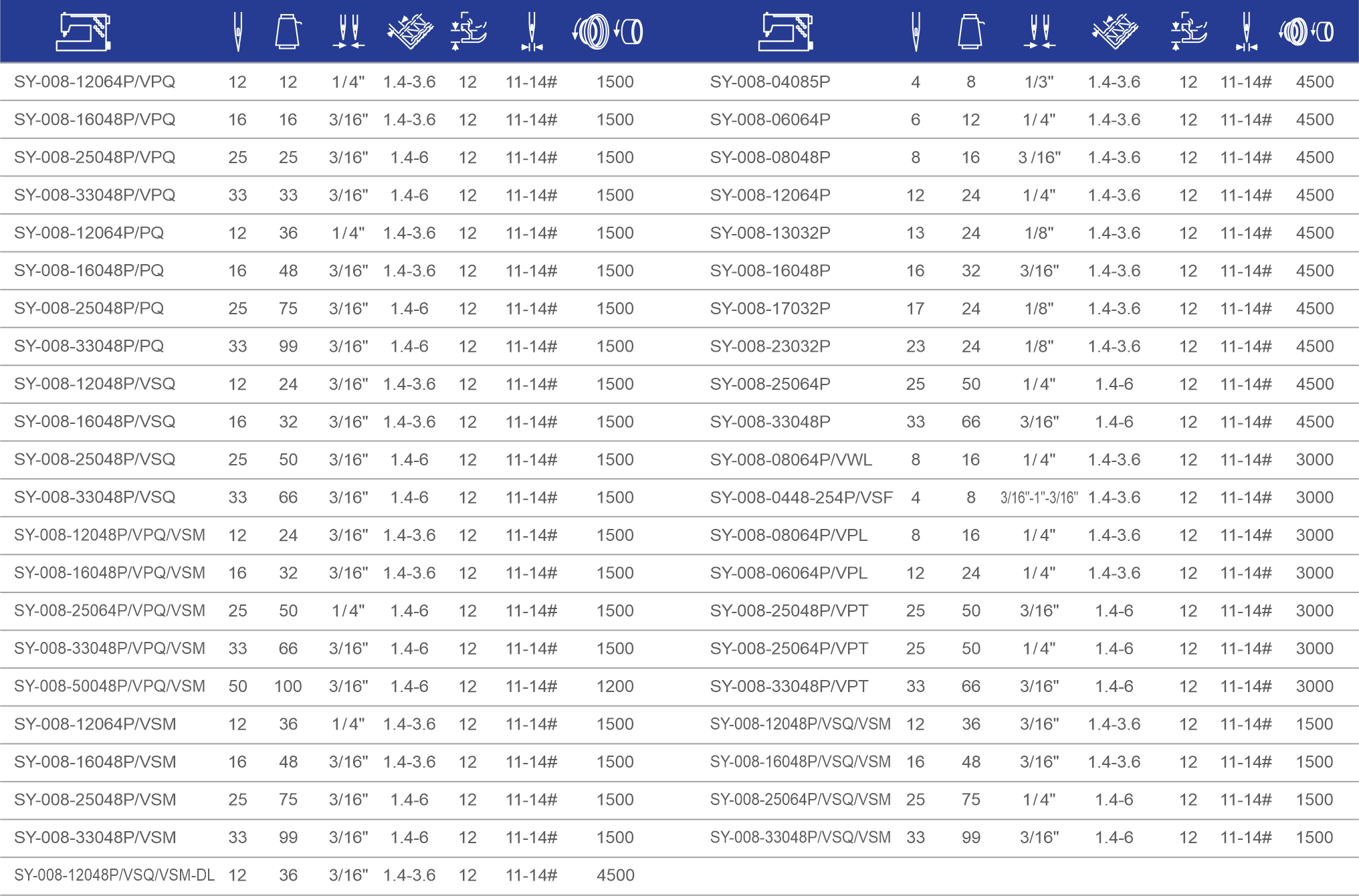Click the stitch length icon in right header
The image size is (1359, 896).
[x=1114, y=31]
